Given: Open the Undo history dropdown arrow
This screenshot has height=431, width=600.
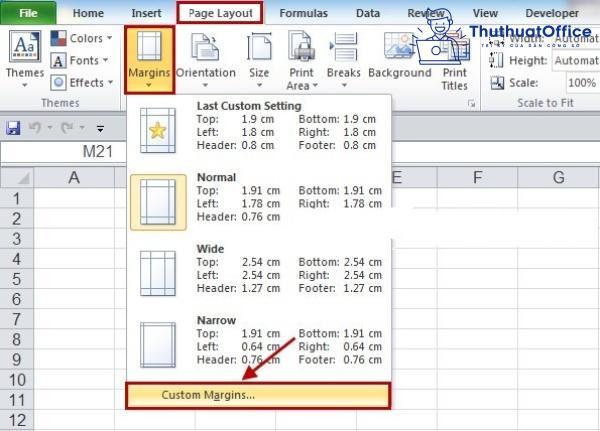Looking at the screenshot, I should [49, 127].
